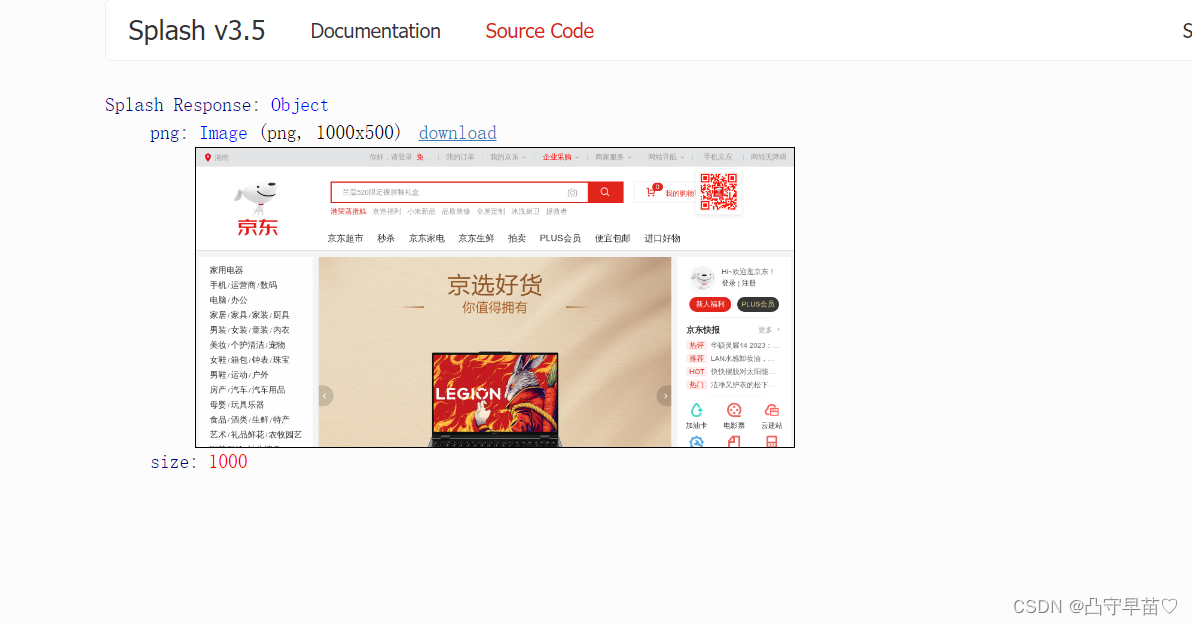The width and height of the screenshot is (1192, 625).
Task: Select the 房产/汽车/汽车用品 category
Action: 247,389
